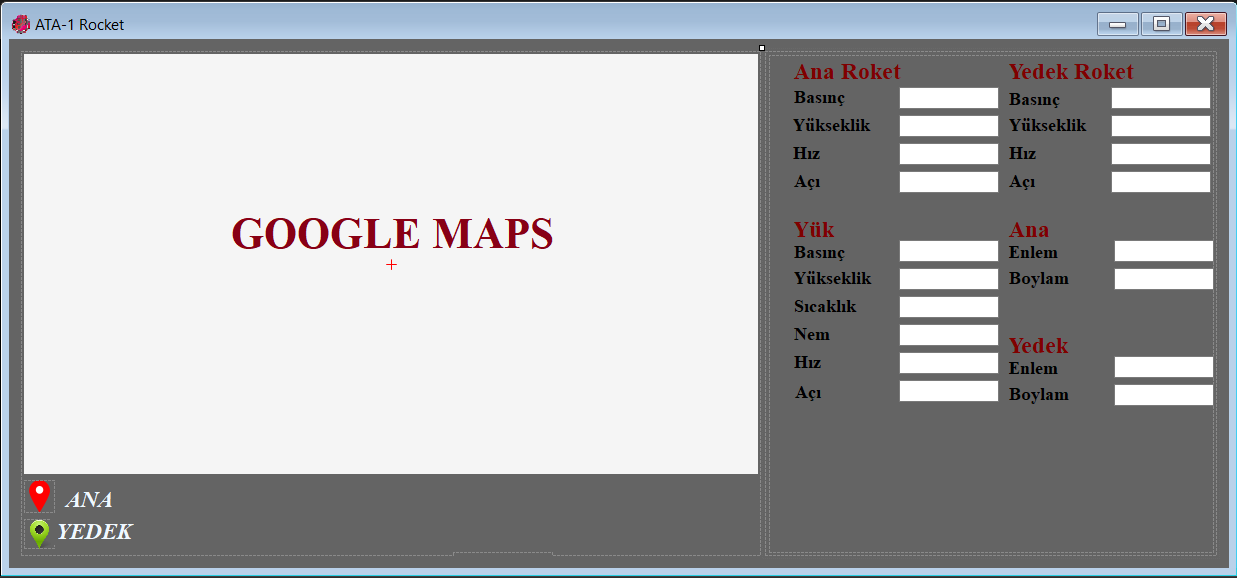Focus the Yük Hız input field
Image resolution: width=1237 pixels, height=578 pixels.
(x=949, y=363)
